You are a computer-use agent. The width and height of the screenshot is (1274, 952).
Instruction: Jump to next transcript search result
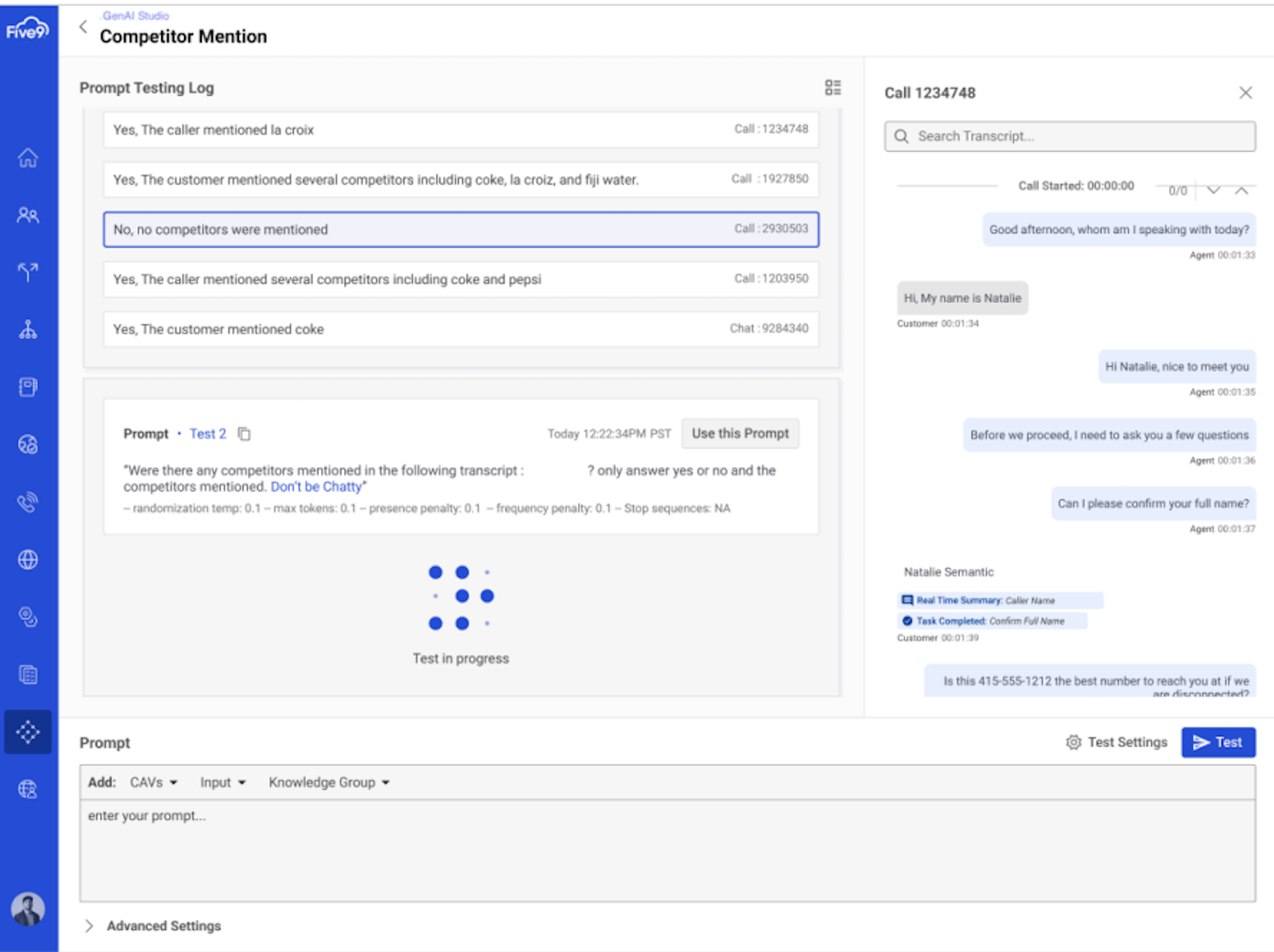point(1213,190)
